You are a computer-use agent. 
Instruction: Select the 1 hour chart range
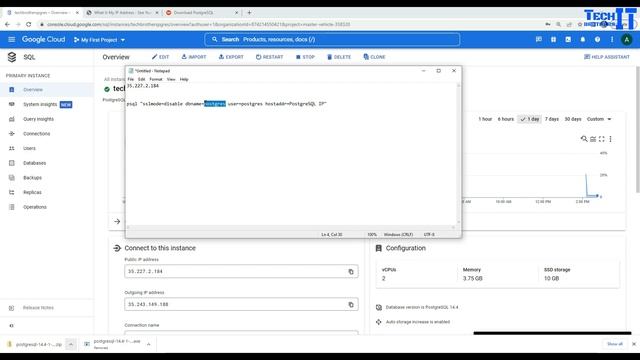(485, 119)
